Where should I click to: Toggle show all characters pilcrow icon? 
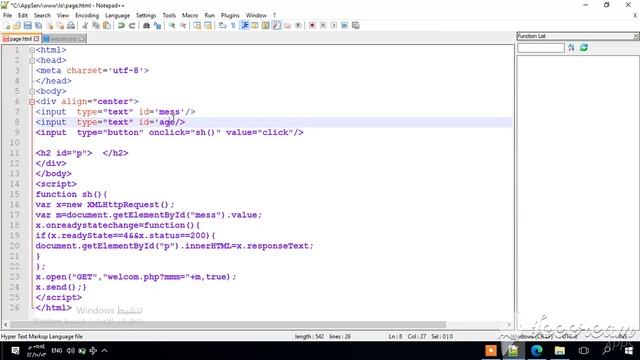(233, 26)
